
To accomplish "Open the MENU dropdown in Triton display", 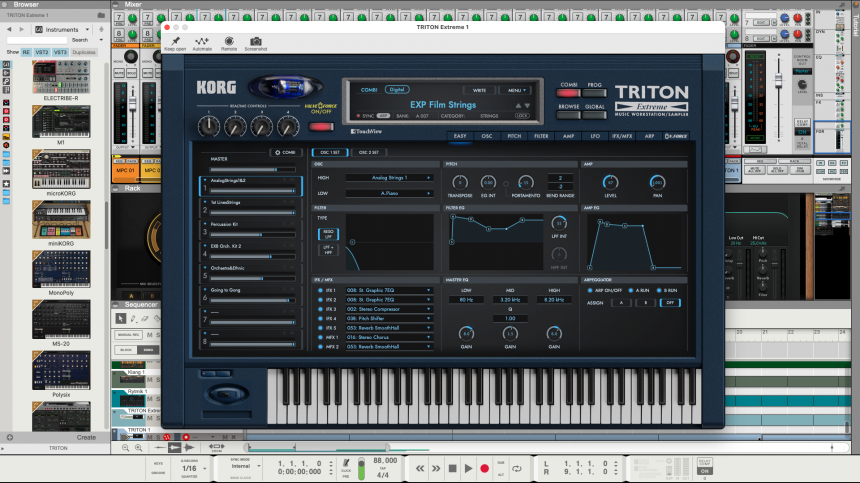I will [x=516, y=90].
